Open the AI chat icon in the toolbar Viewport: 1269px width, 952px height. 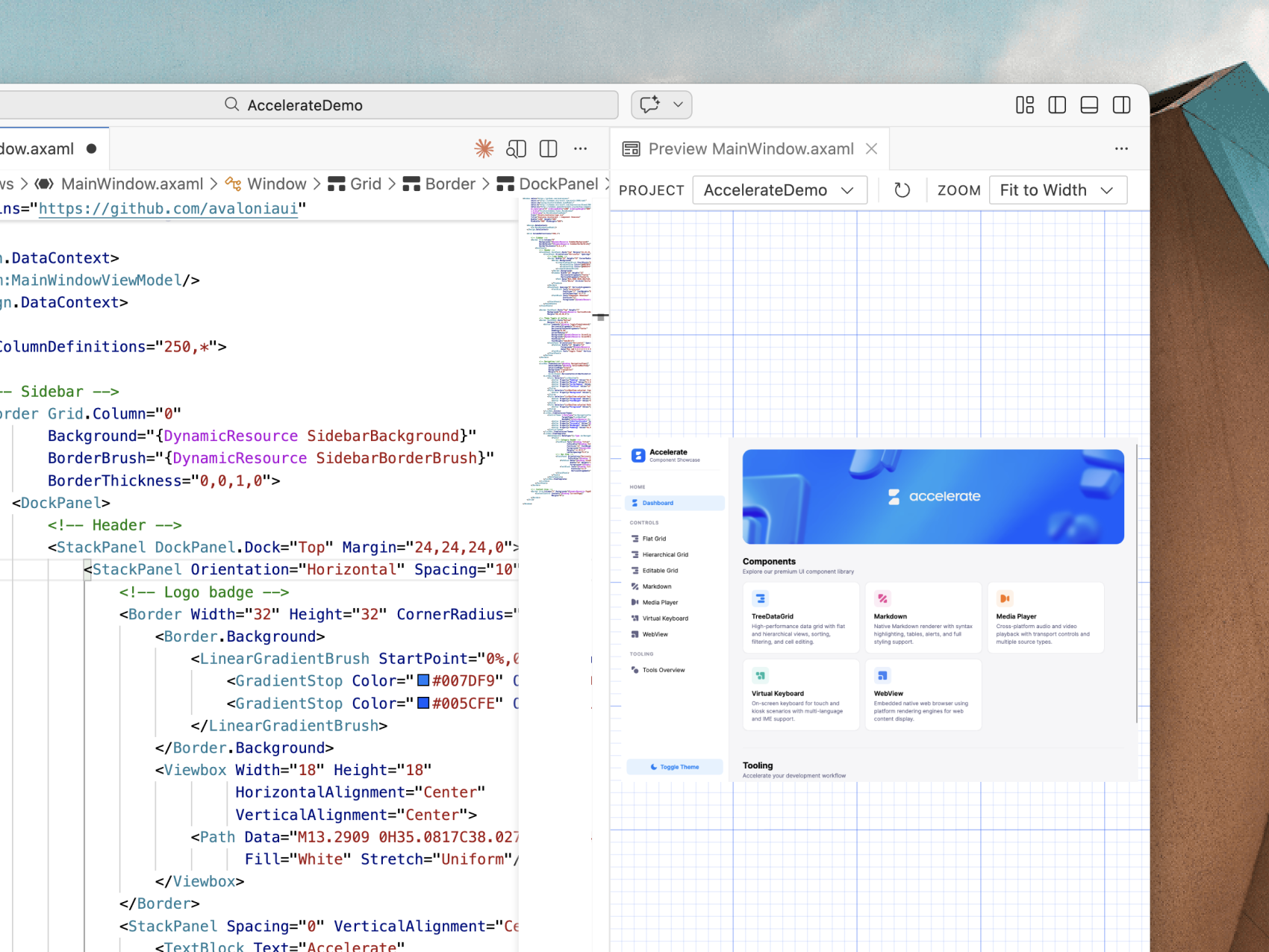651,104
